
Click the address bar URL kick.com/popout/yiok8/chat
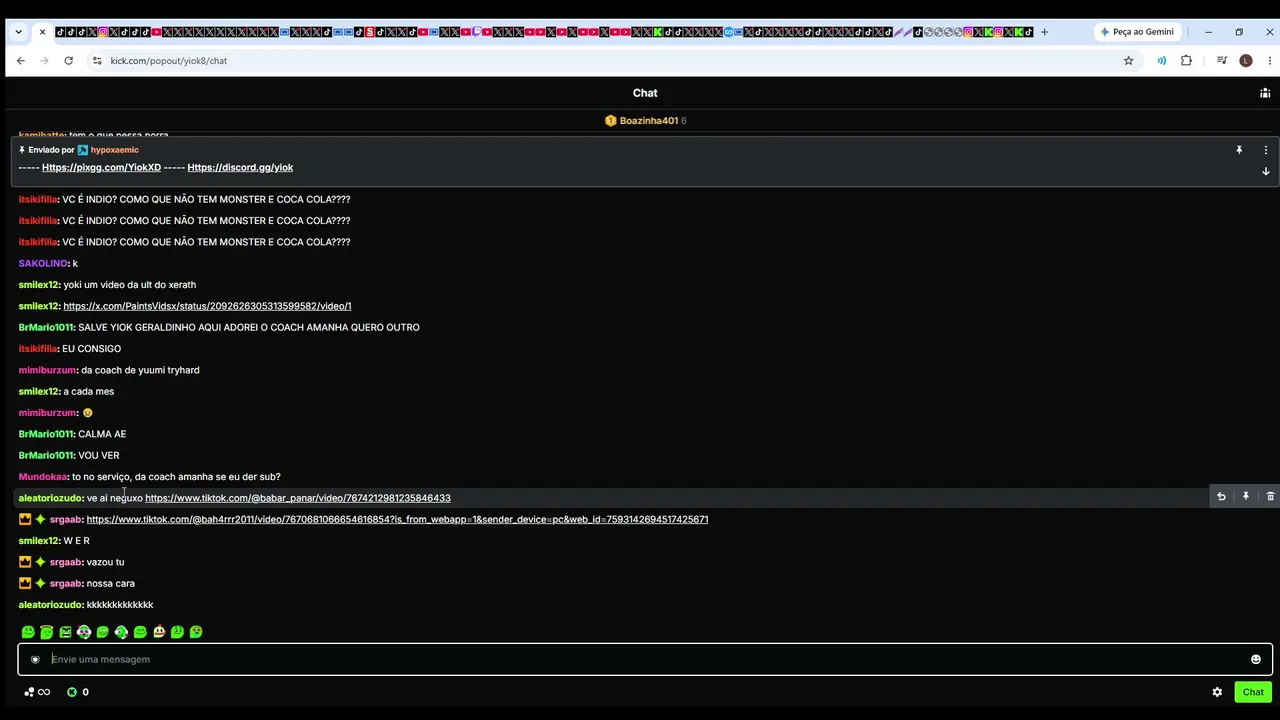click(x=168, y=61)
